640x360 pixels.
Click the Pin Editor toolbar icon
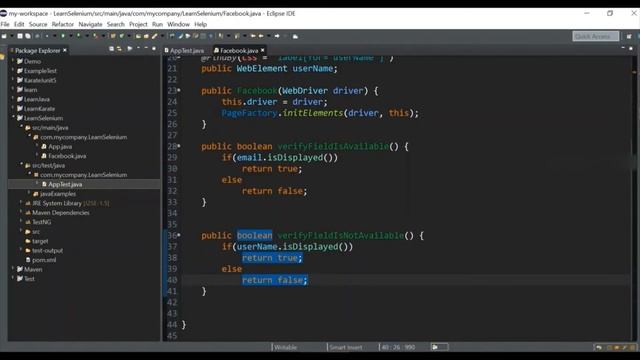coord(295,36)
